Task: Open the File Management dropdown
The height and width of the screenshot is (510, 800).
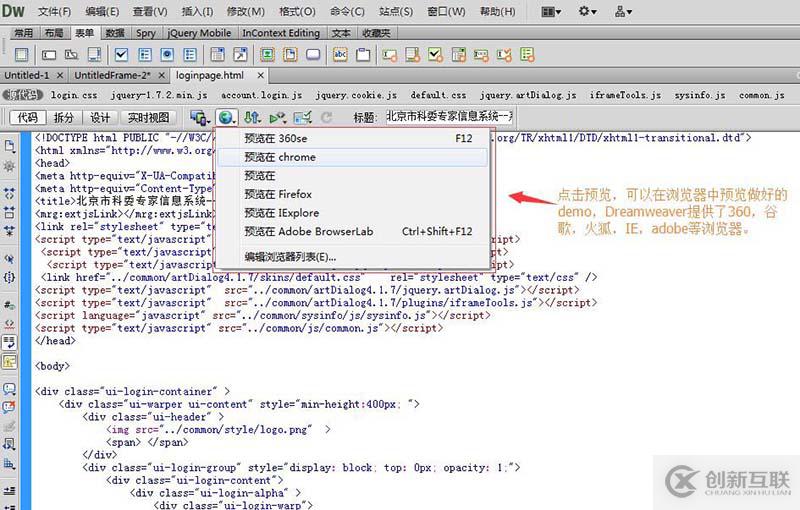Action: click(x=252, y=118)
